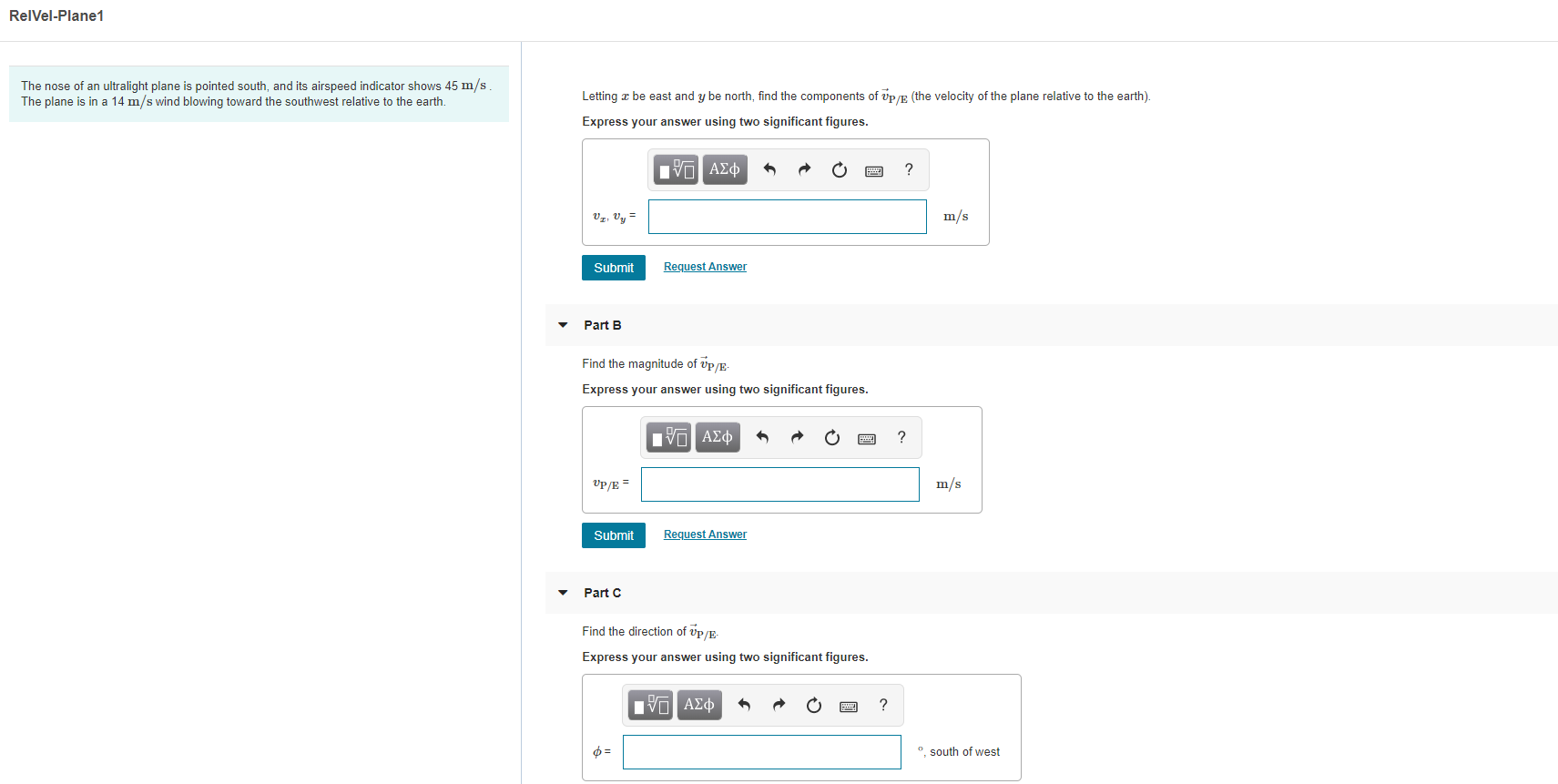Open Greek symbols menu in Part B toolbar

click(718, 437)
